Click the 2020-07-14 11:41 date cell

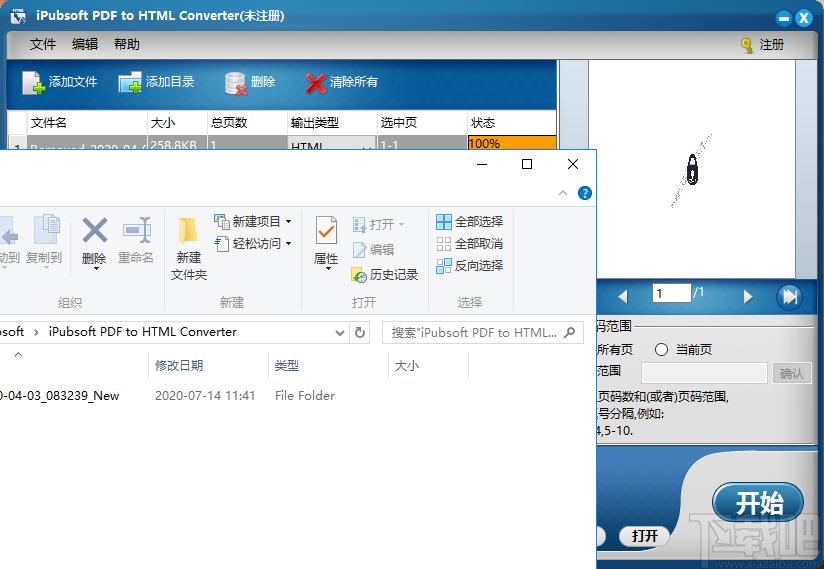(x=205, y=396)
